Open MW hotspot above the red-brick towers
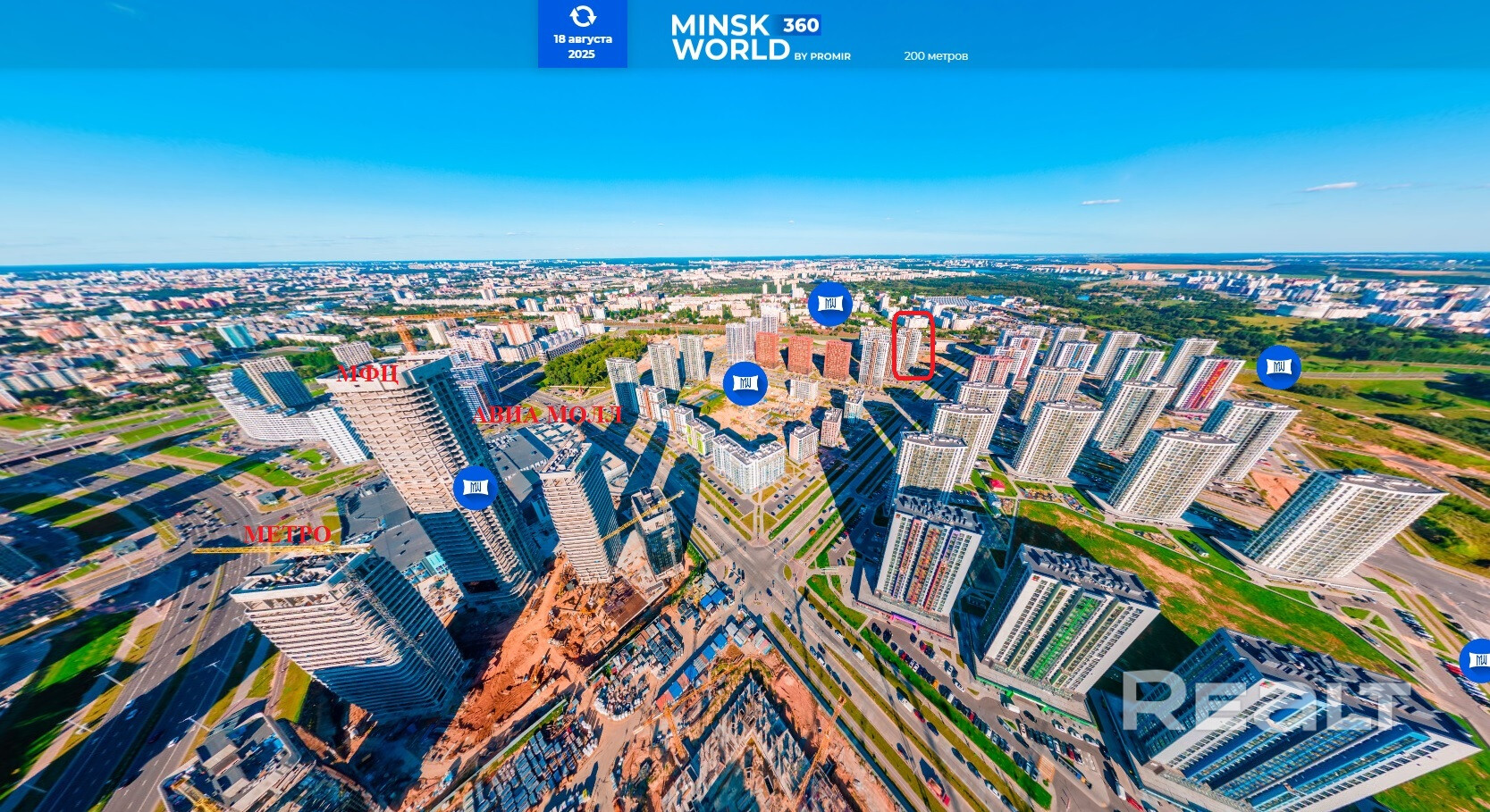This screenshot has width=1490, height=812. pyautogui.click(x=829, y=304)
